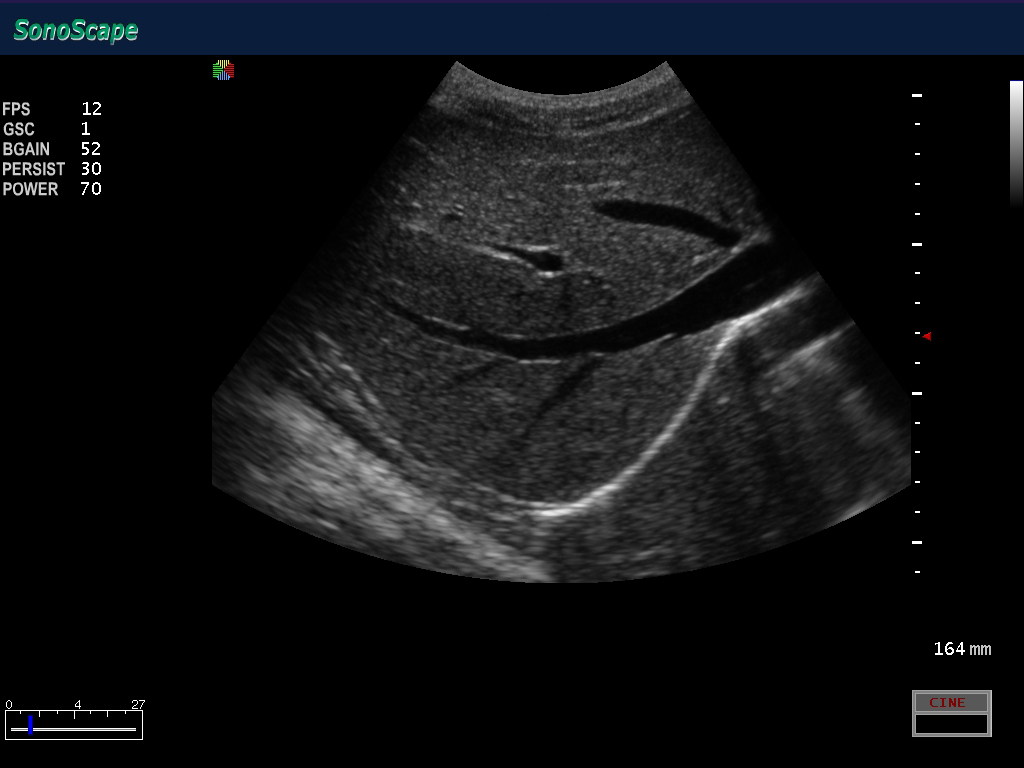Select the FPS value 12
The height and width of the screenshot is (768, 1024).
[x=91, y=109]
